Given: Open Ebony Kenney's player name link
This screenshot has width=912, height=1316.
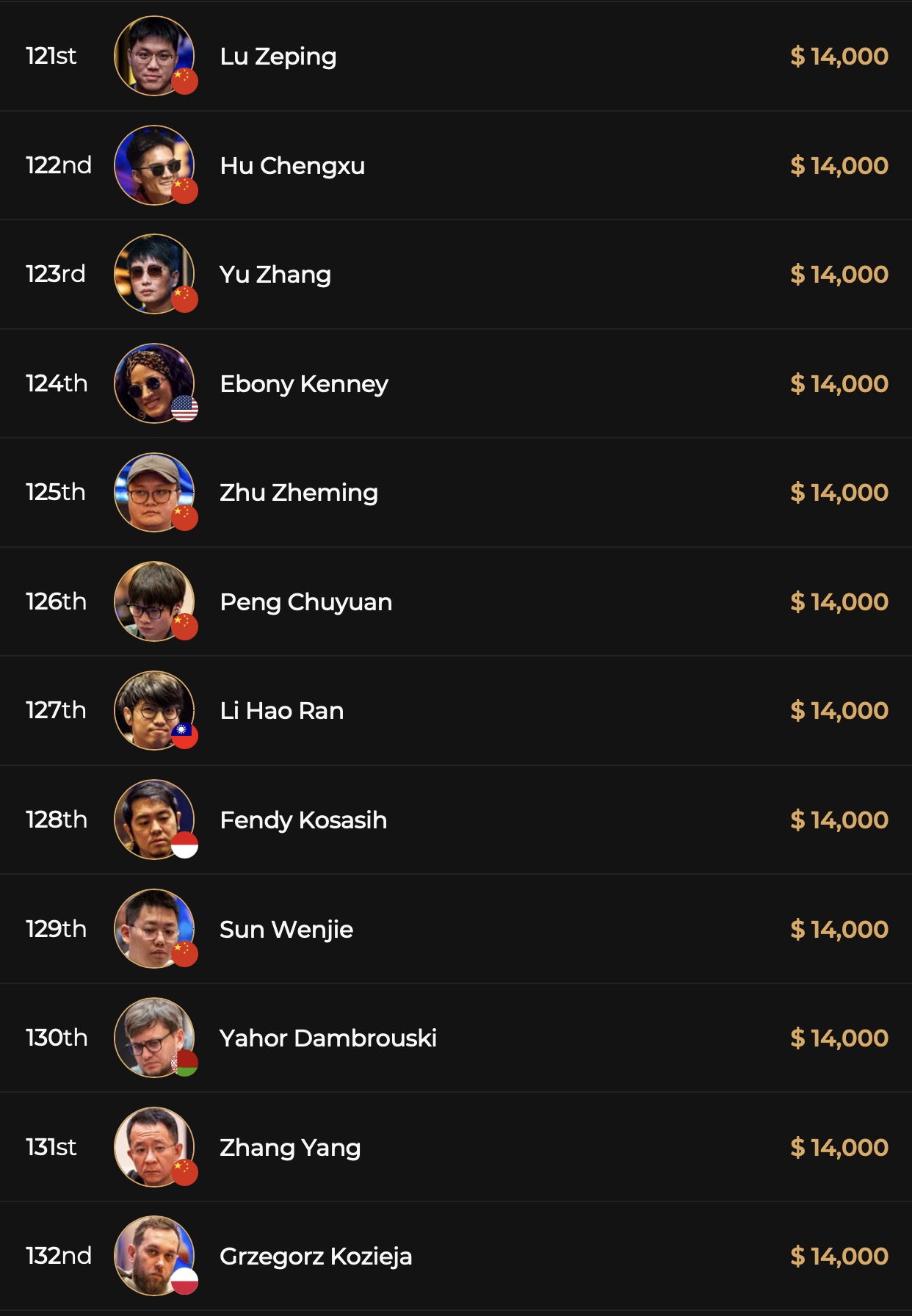Looking at the screenshot, I should (x=304, y=383).
